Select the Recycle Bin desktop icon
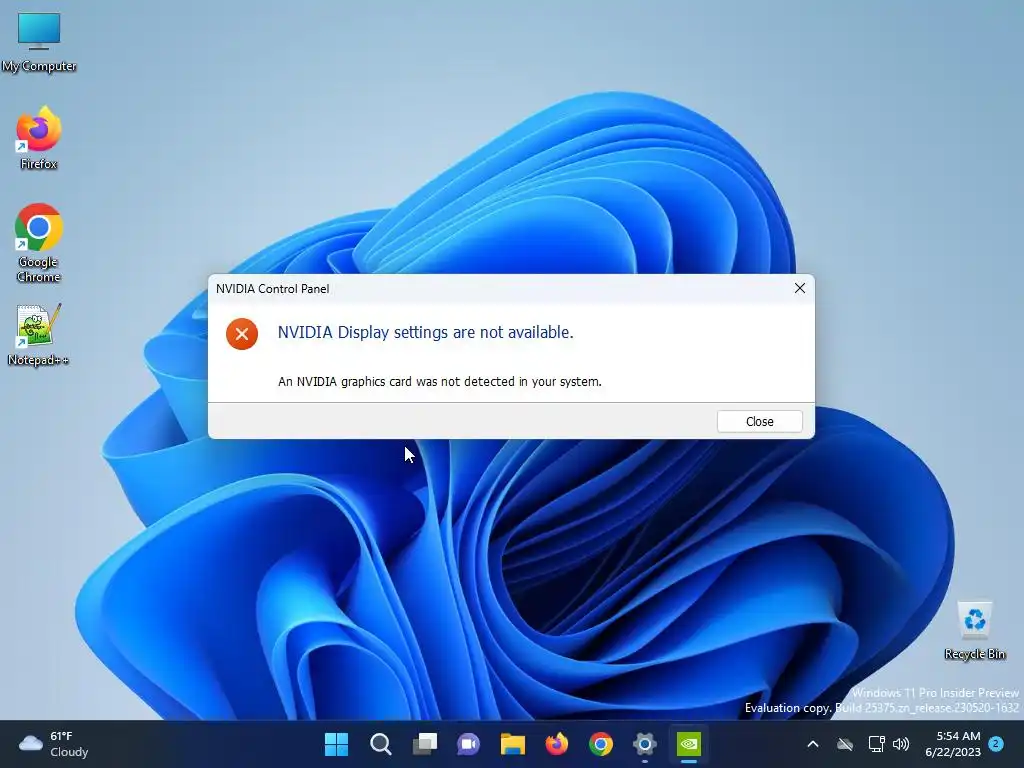This screenshot has height=768, width=1024. coord(974,630)
